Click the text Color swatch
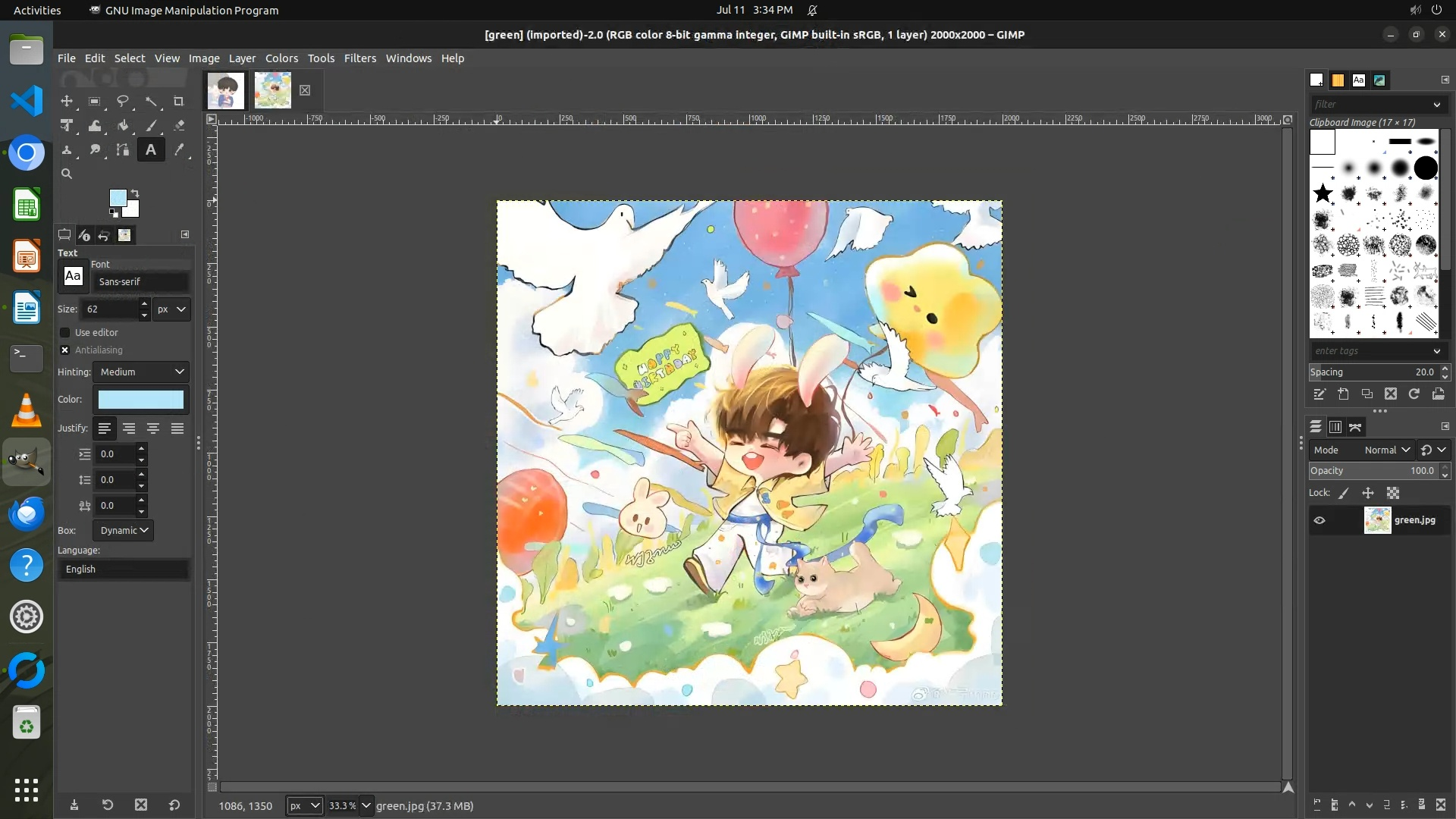Screen dimensions: 1456x819 point(141,400)
